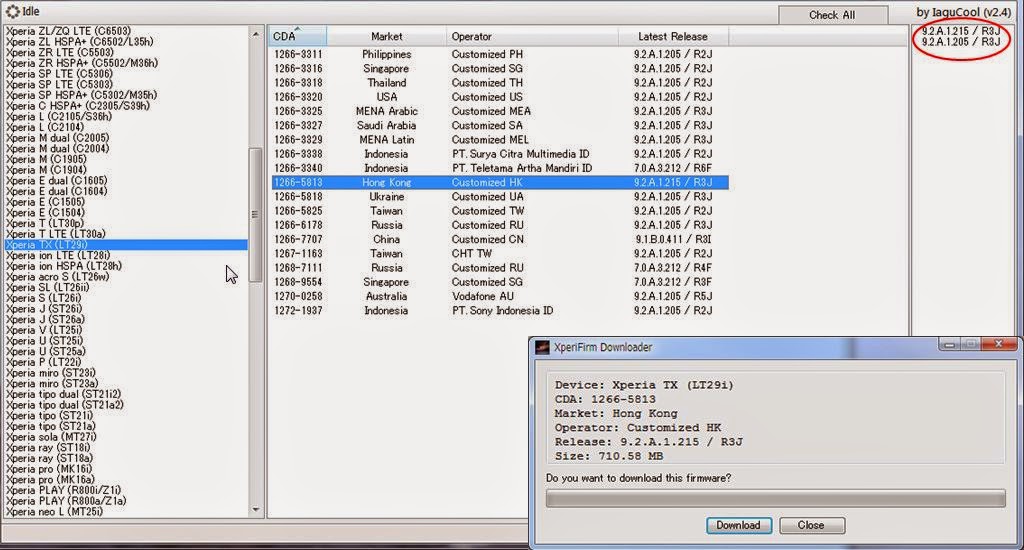The height and width of the screenshot is (550, 1024).
Task: Click the device list scrollbar thumb
Action: point(255,214)
